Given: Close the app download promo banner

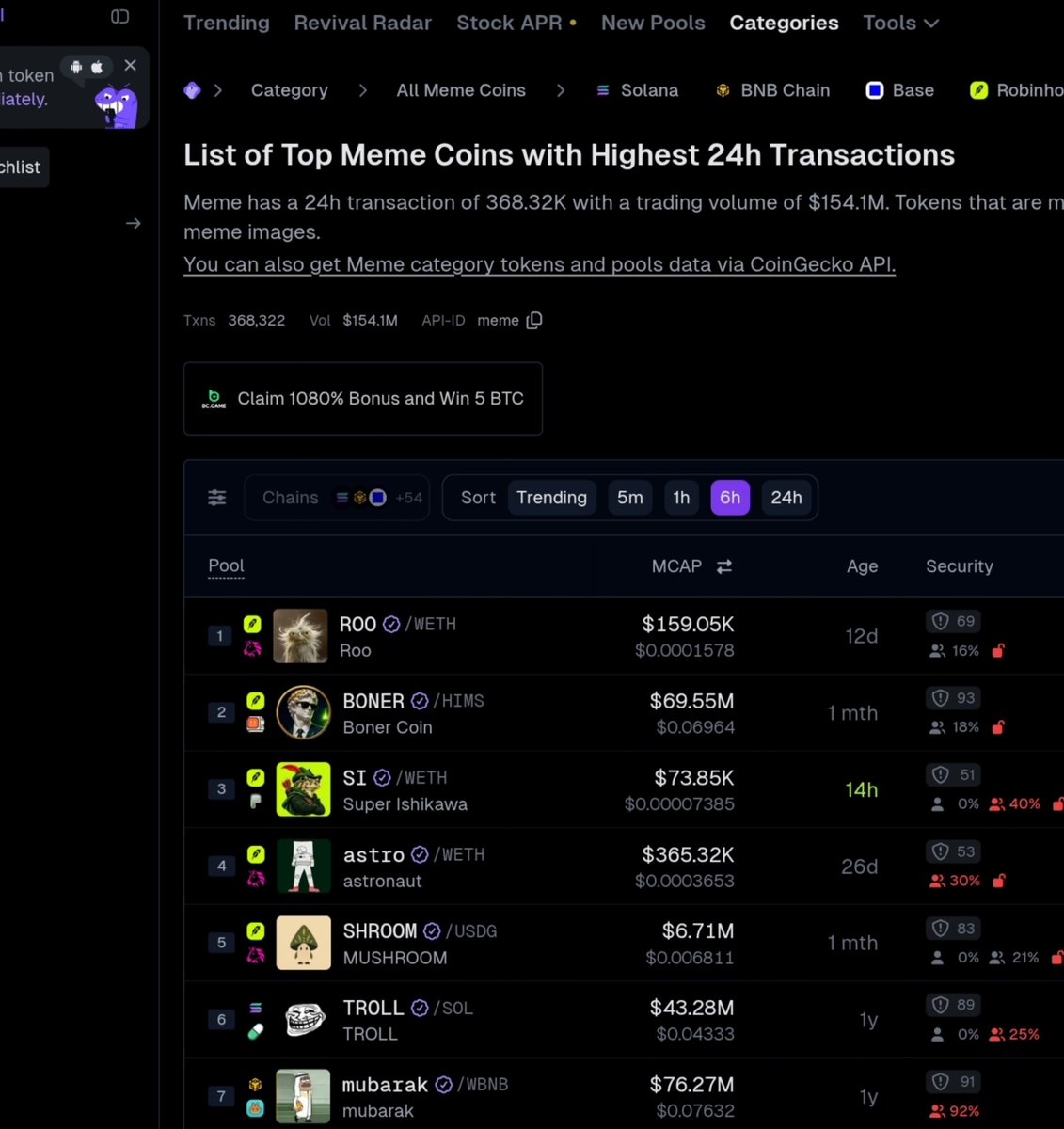Looking at the screenshot, I should [131, 65].
